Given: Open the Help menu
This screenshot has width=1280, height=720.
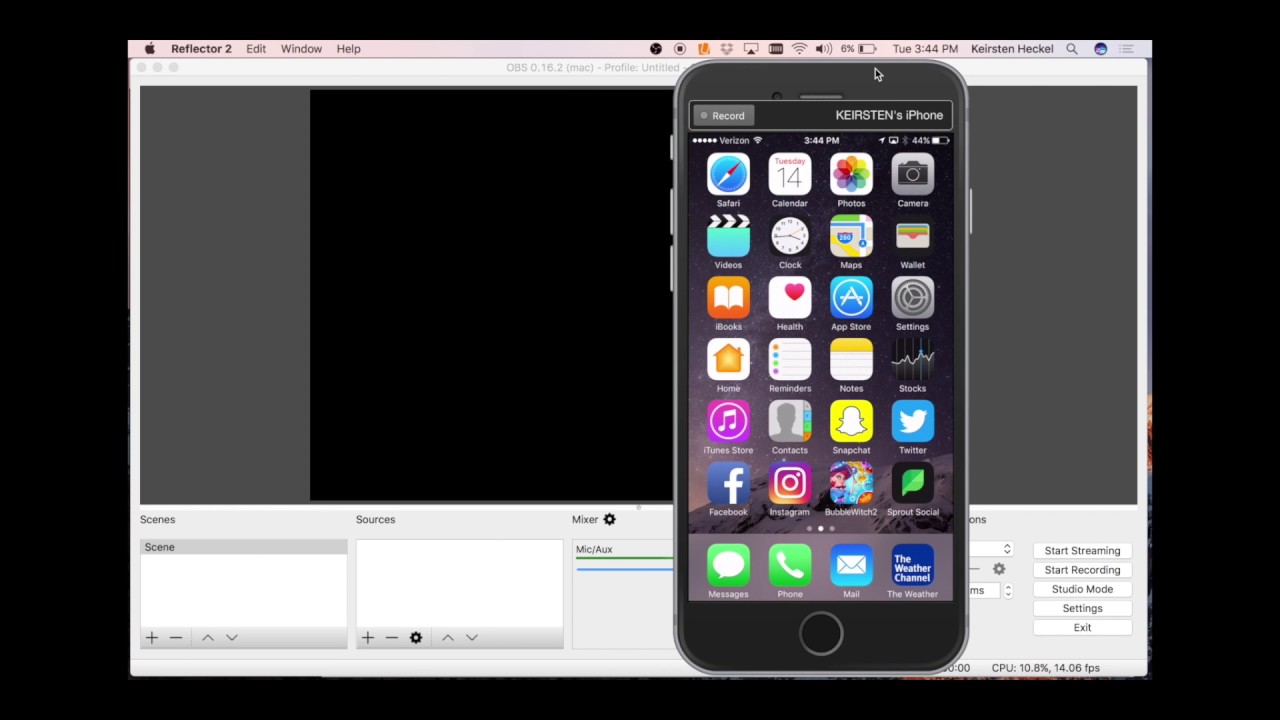Looking at the screenshot, I should tap(348, 48).
